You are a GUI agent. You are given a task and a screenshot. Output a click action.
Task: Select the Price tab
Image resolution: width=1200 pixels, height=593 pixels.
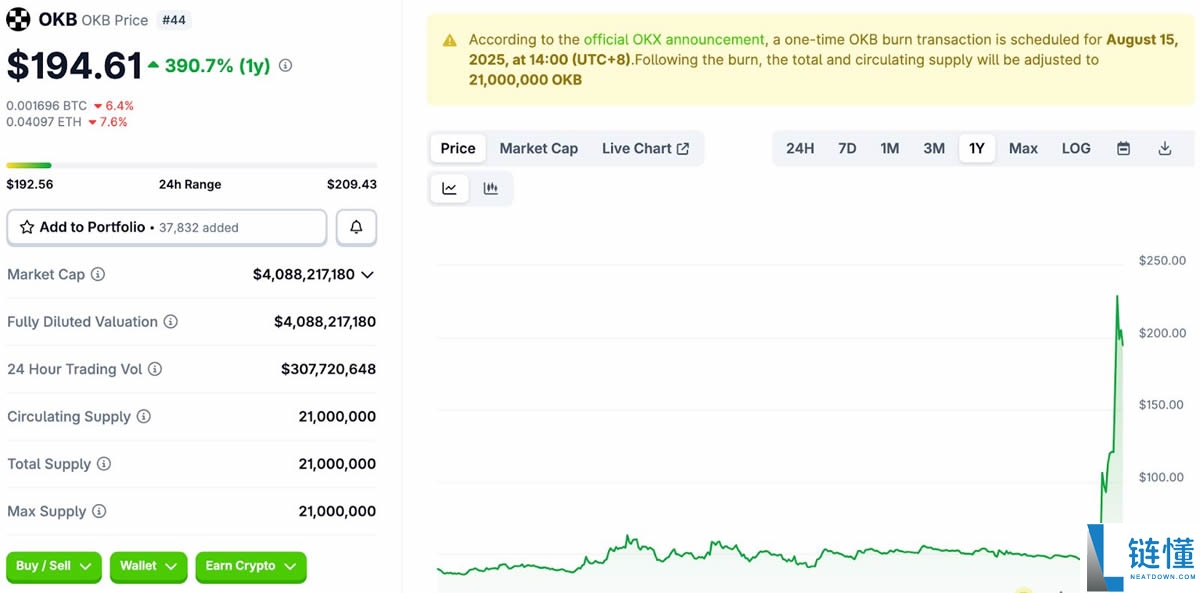point(458,148)
